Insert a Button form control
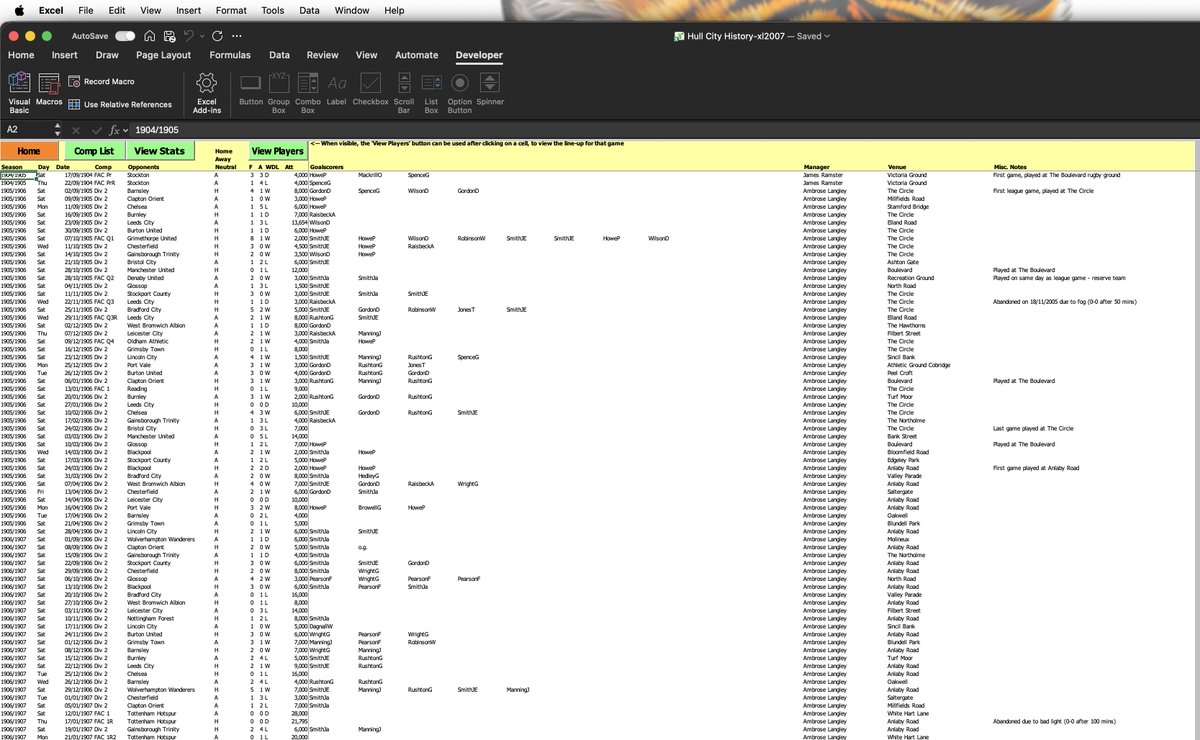The height and width of the screenshot is (740, 1200). 251,89
